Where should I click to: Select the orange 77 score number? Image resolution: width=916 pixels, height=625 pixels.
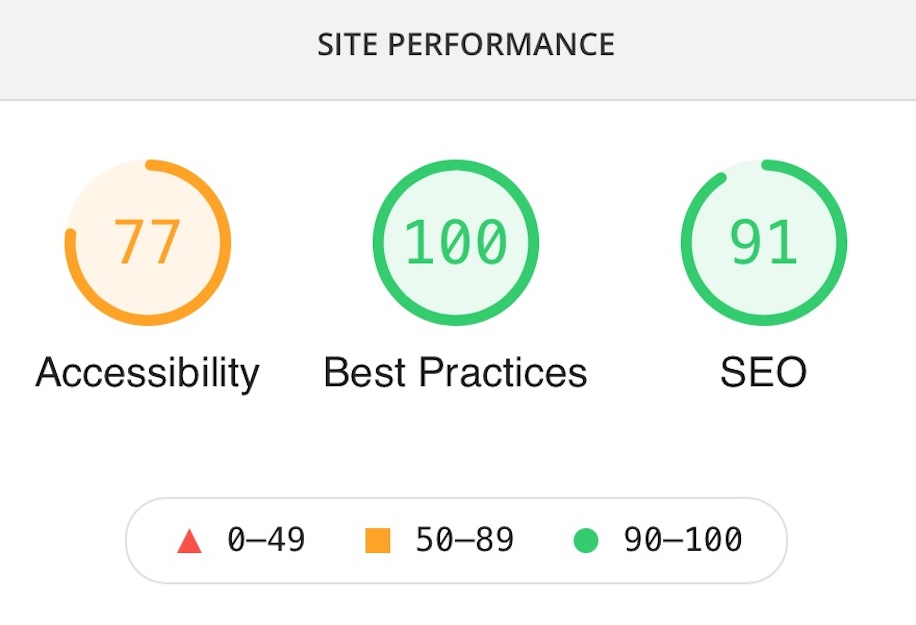[147, 242]
